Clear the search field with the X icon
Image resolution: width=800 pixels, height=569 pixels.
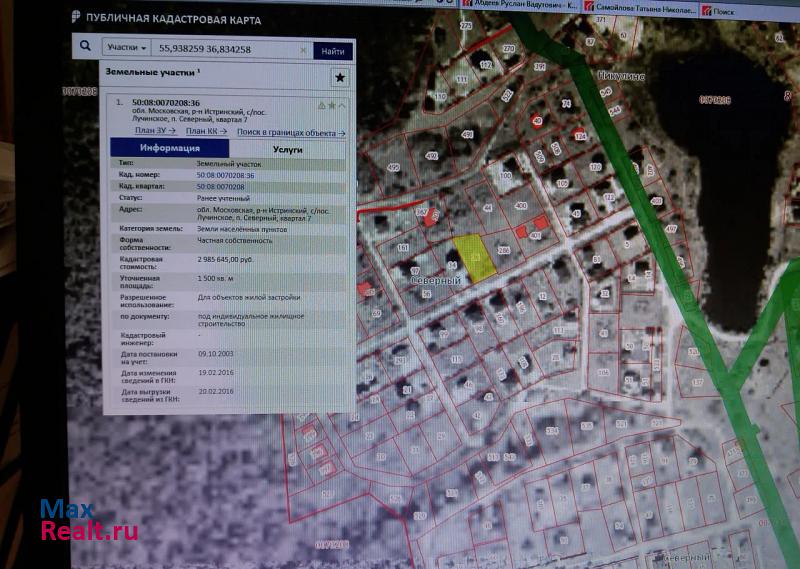[304, 50]
